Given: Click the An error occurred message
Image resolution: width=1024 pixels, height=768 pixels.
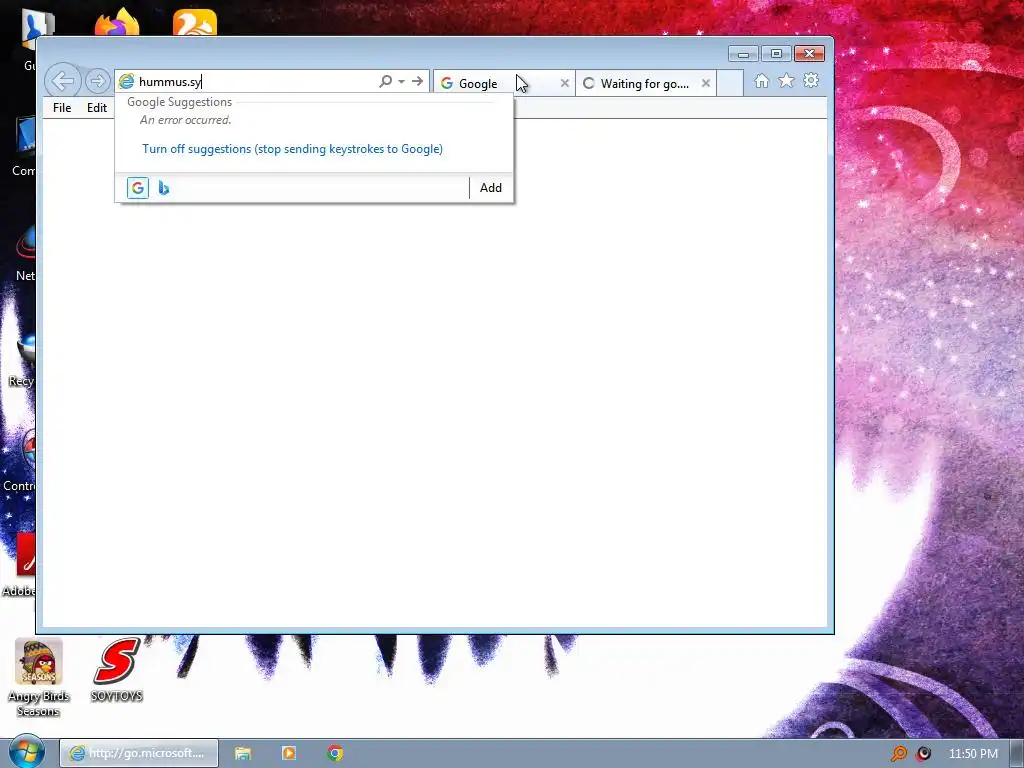Looking at the screenshot, I should pos(185,120).
